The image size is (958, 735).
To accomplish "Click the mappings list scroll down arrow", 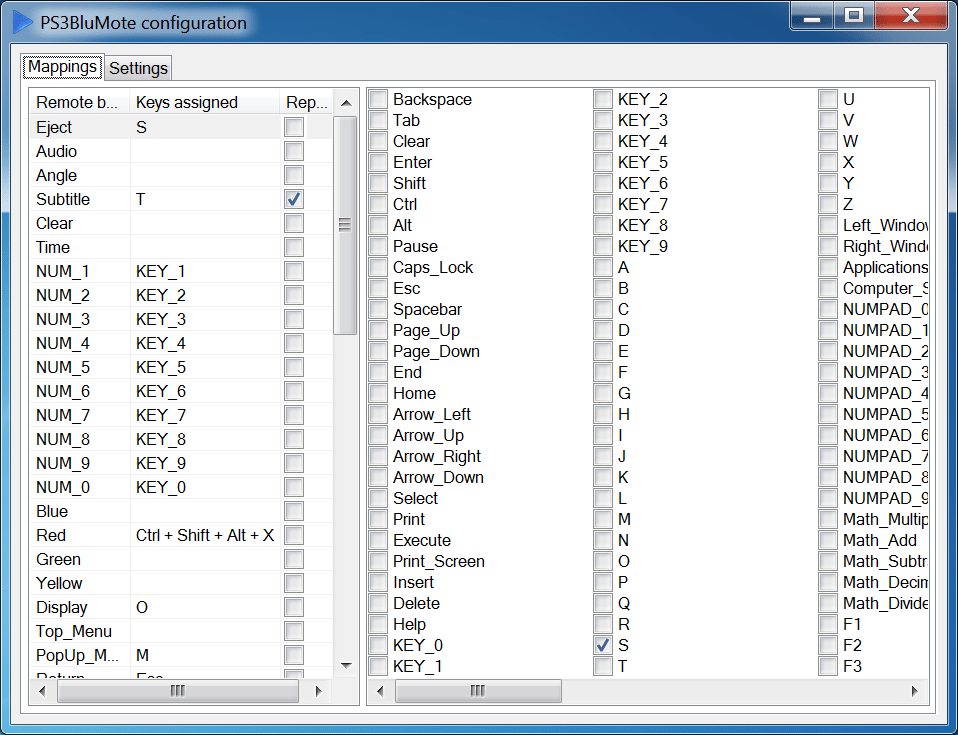I will click(x=346, y=665).
